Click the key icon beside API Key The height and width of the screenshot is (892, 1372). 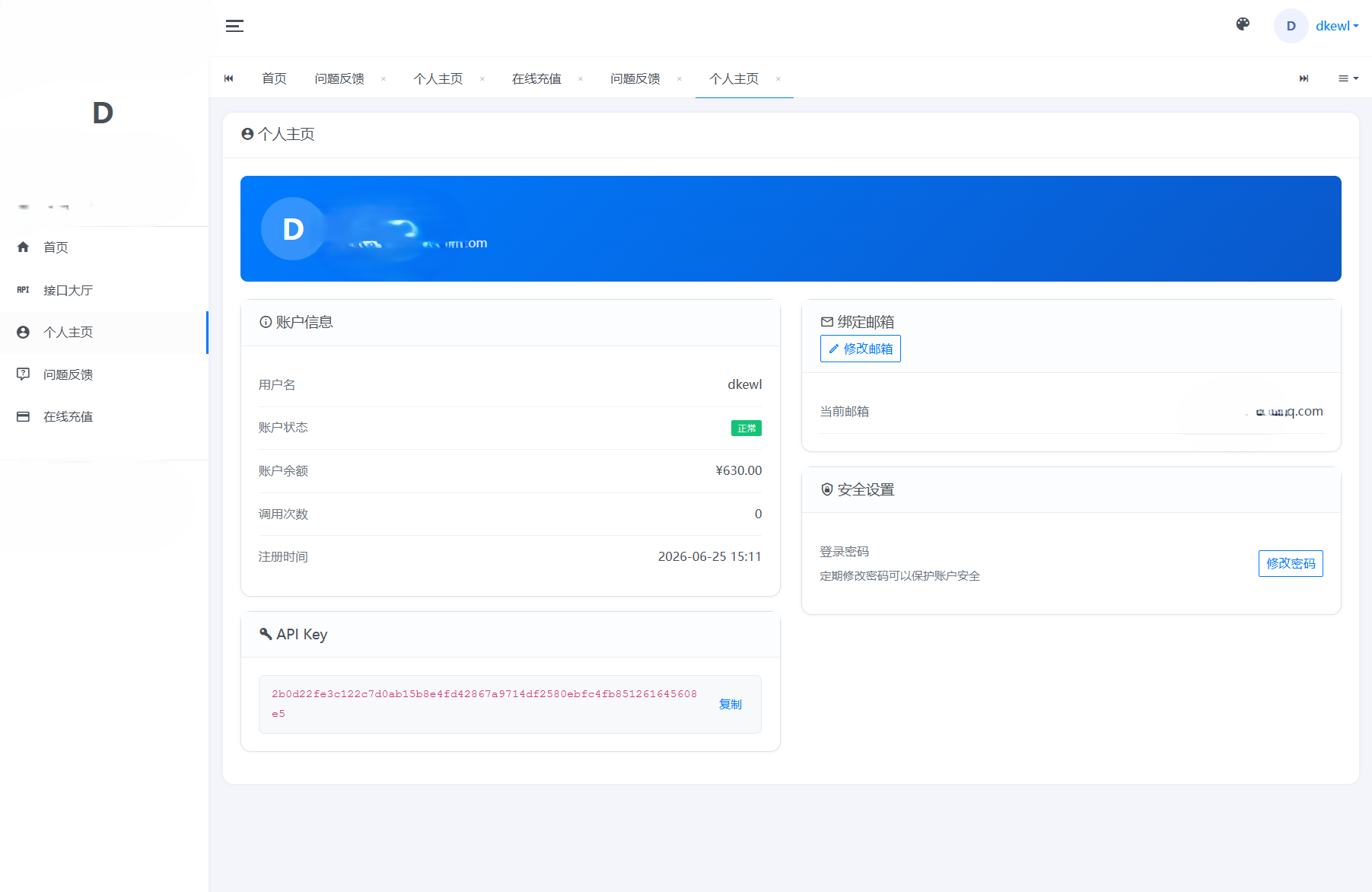point(266,634)
